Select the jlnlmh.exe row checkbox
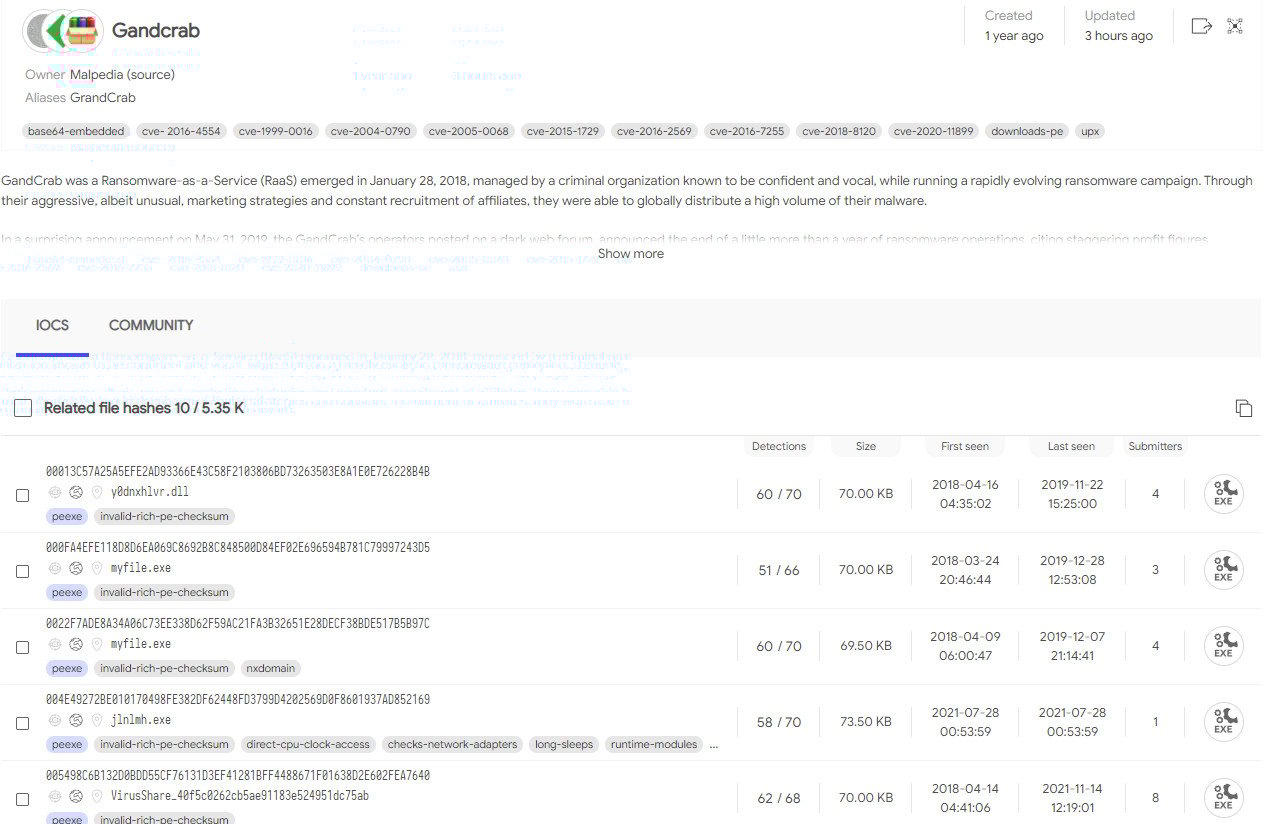The height and width of the screenshot is (824, 1263). tap(22, 723)
